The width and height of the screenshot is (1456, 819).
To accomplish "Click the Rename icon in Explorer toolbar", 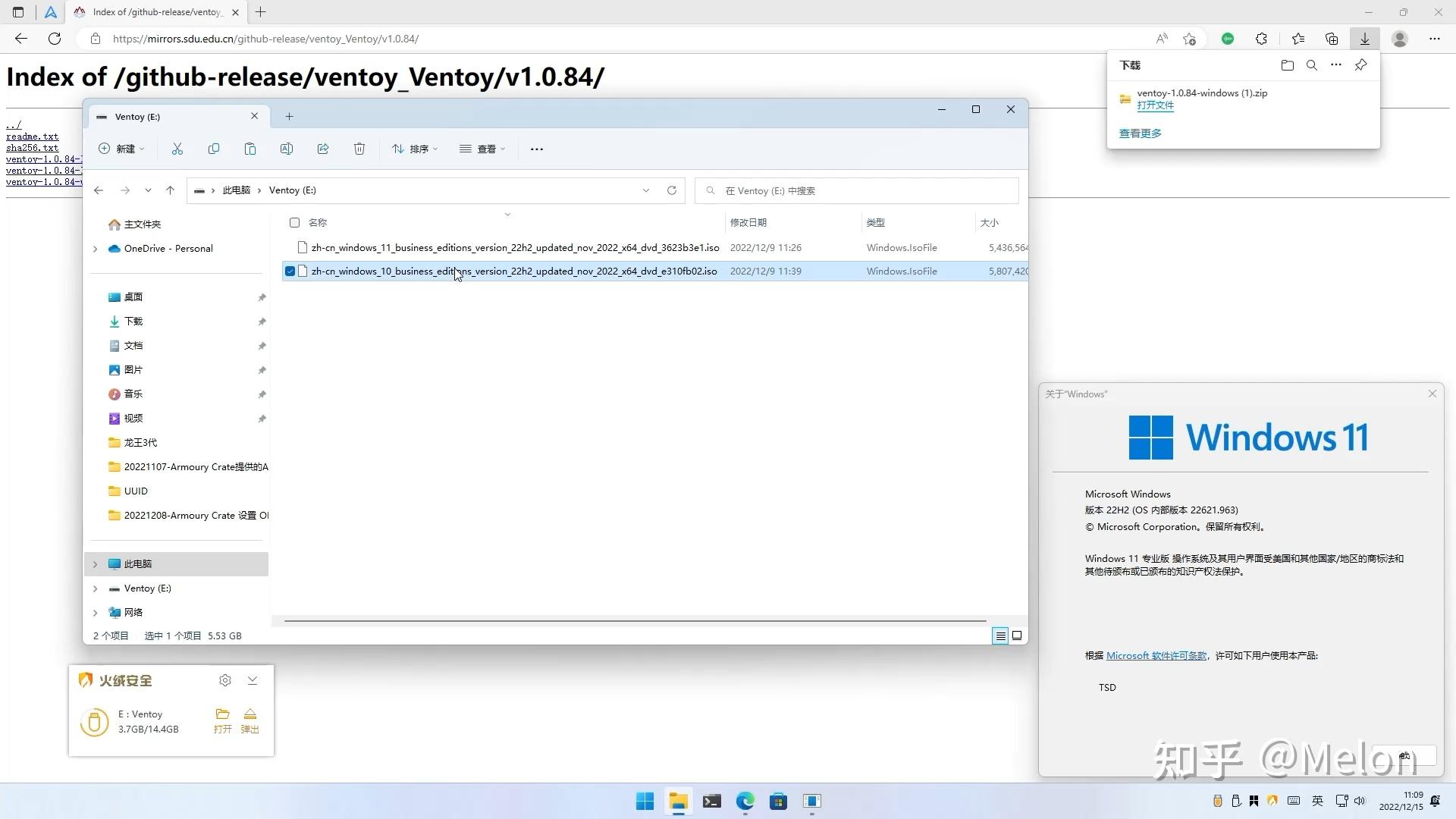I will pos(287,149).
